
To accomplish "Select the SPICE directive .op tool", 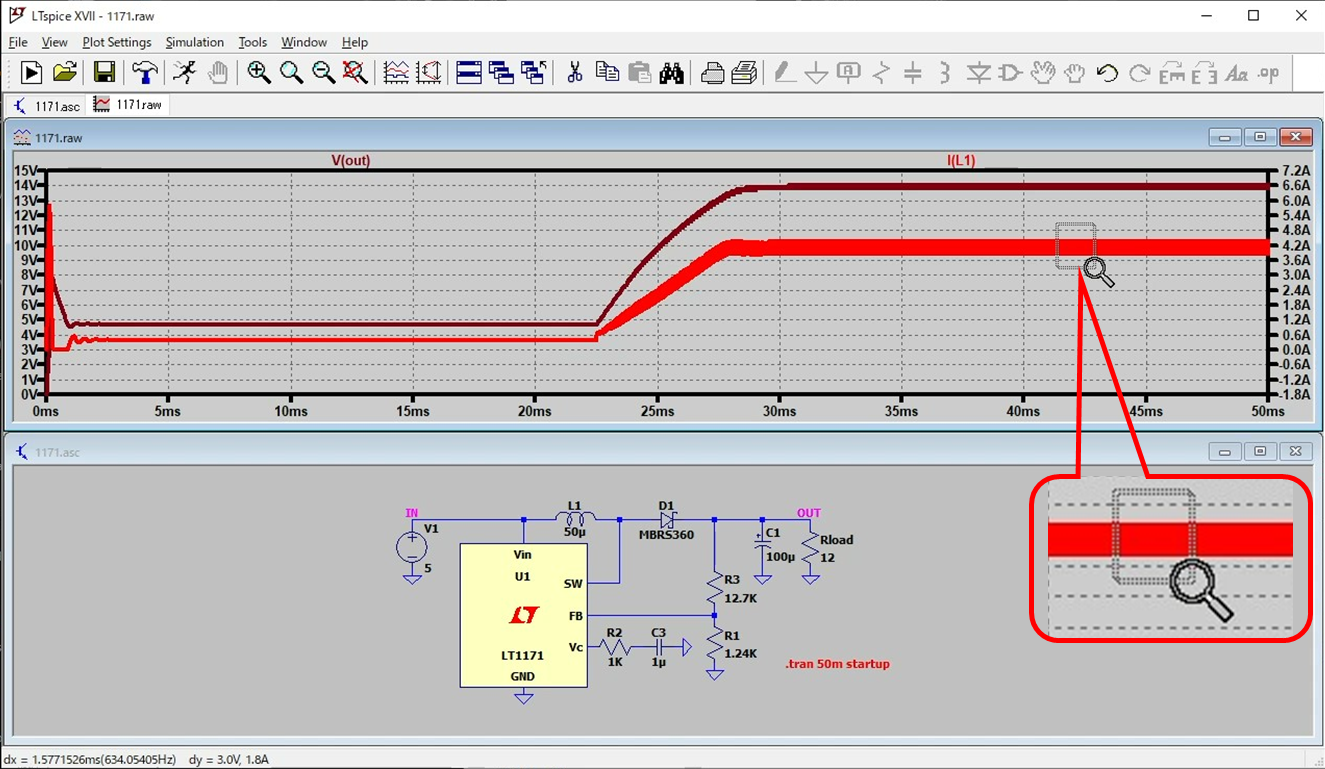I will [x=1269, y=72].
